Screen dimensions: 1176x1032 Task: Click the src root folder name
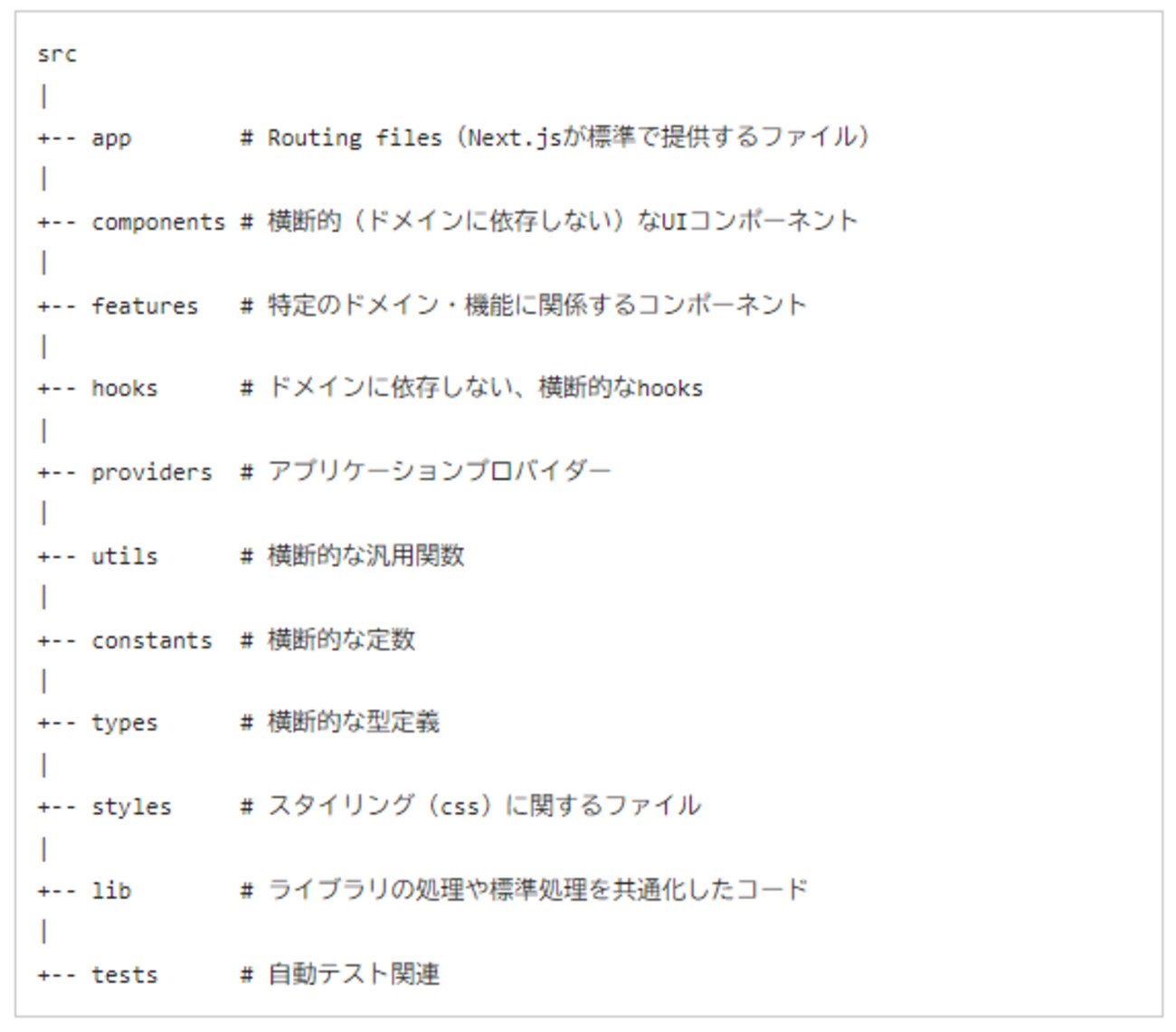[57, 54]
